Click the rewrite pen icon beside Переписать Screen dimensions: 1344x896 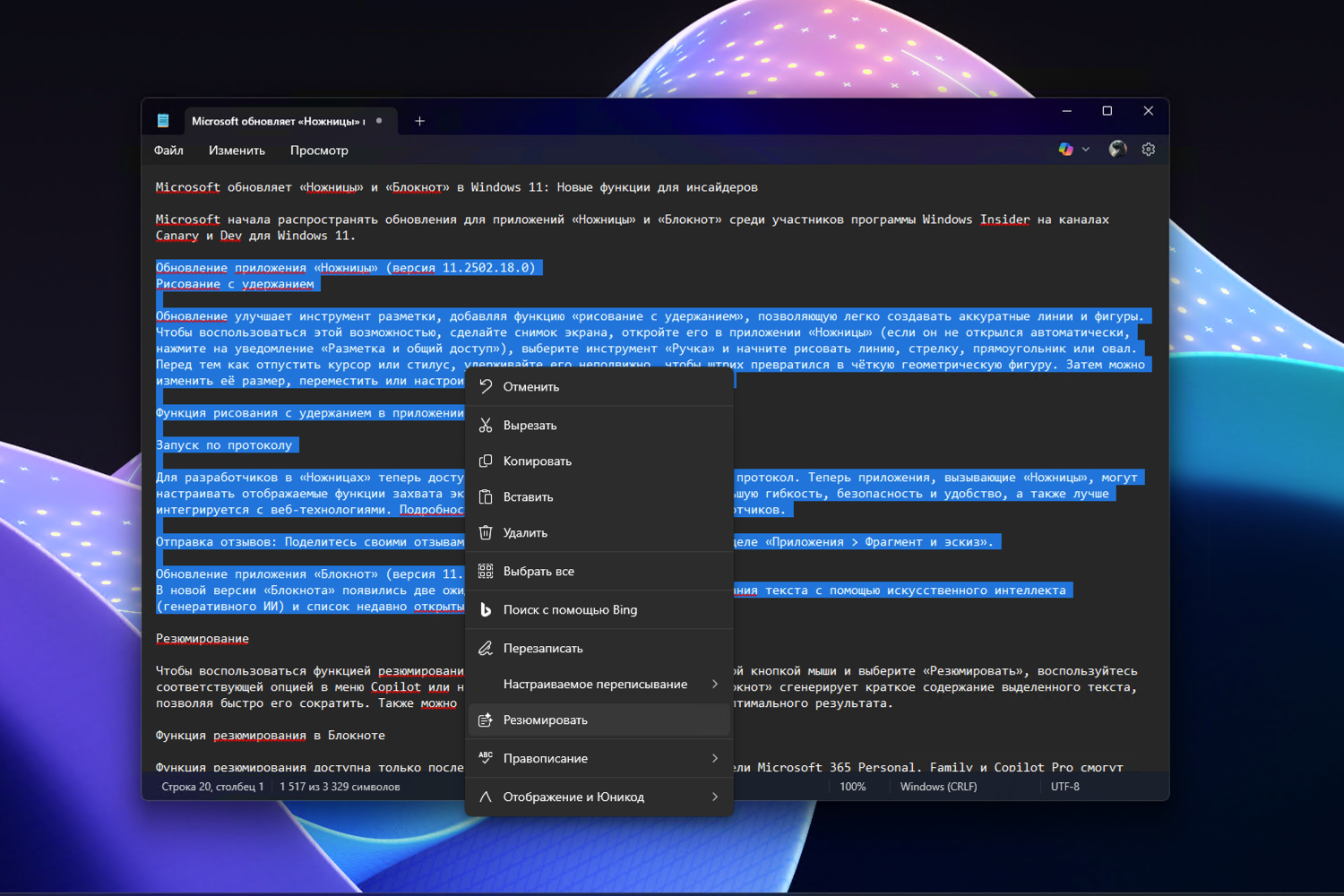tap(486, 649)
